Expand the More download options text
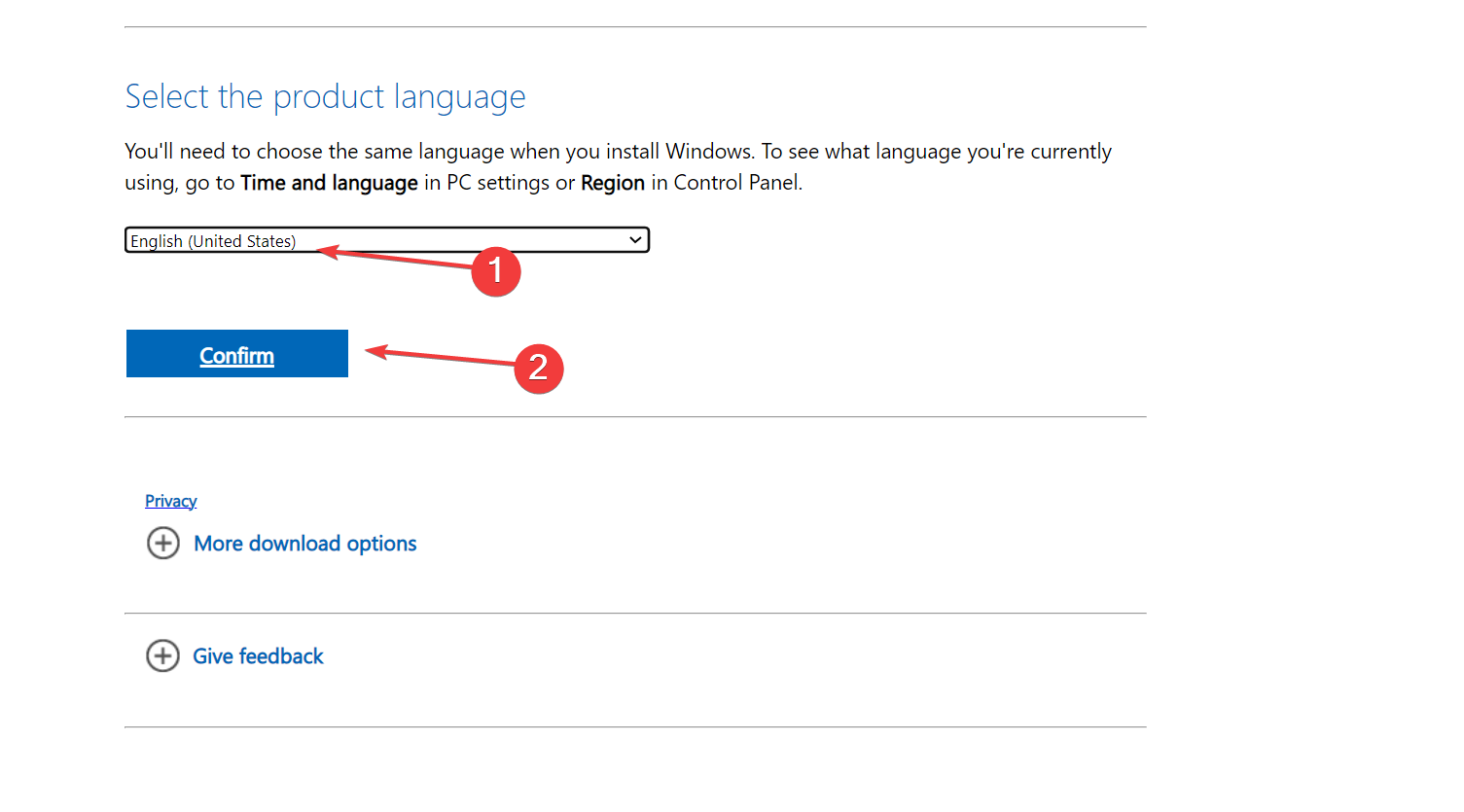This screenshot has width=1464, height=812. click(x=305, y=544)
